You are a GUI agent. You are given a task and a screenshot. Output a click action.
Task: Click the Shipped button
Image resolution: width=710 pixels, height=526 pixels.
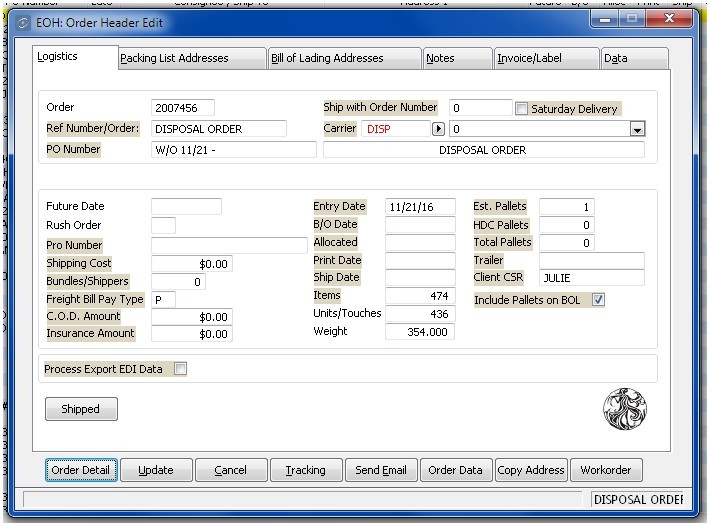pyautogui.click(x=82, y=409)
